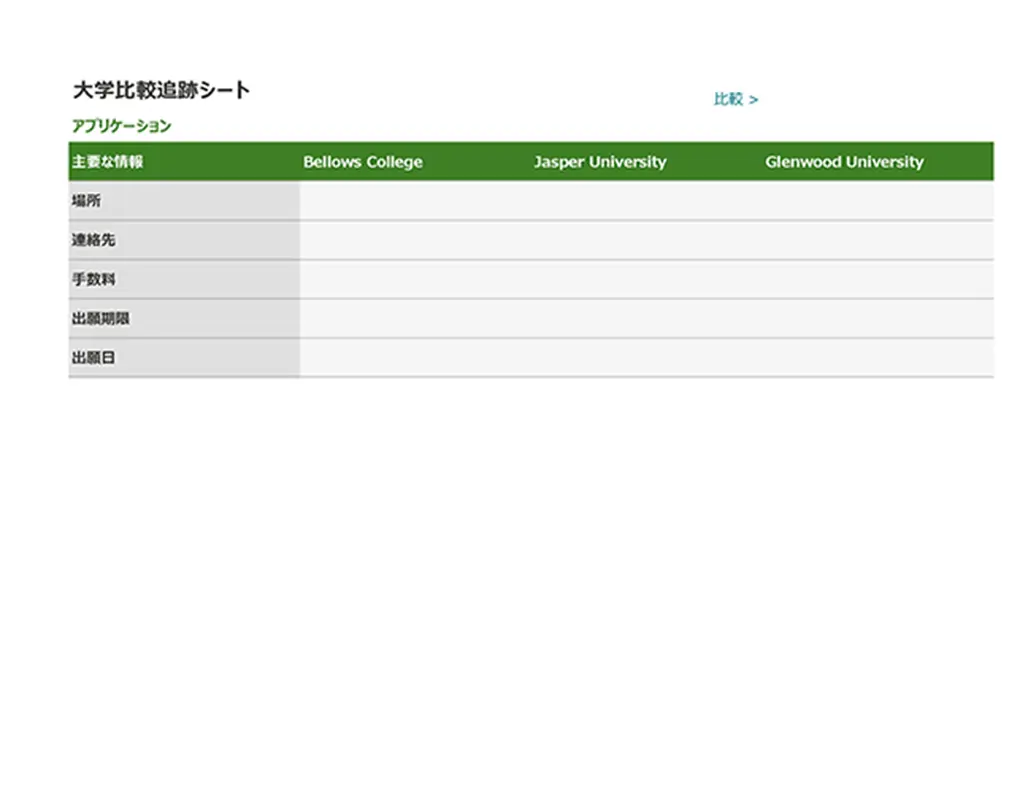Screen dimensions: 1028x800
Task: Click Jasper University cell in 出願期限 row
Action: click(646, 319)
